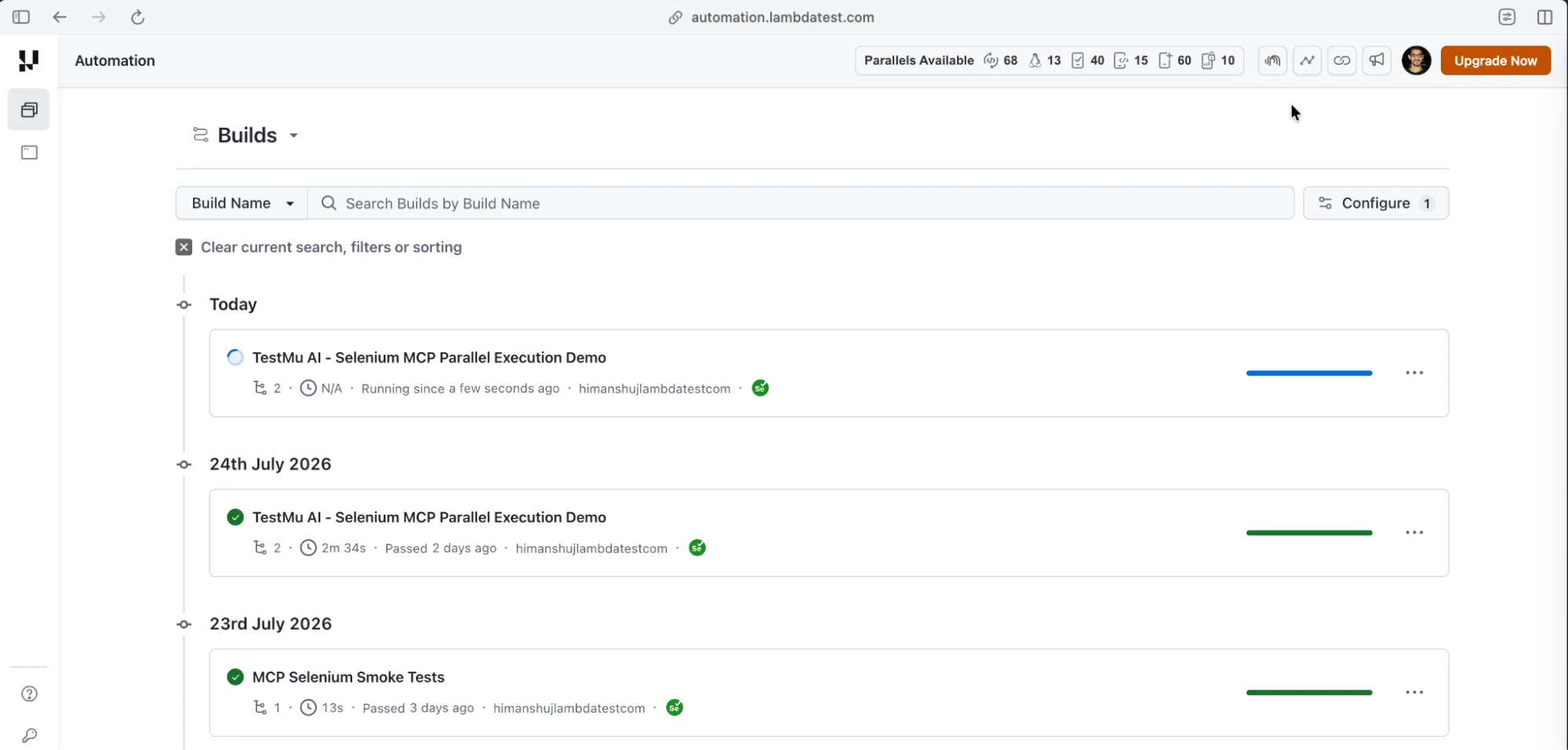Go forward in browser history
1568x750 pixels.
(x=98, y=16)
